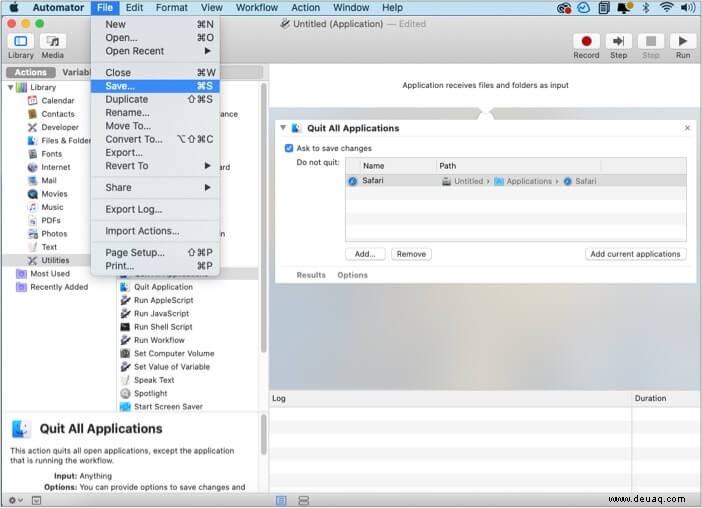Open the Wi-Fi menu bar icon
This screenshot has width=702, height=508.
click(666, 7)
